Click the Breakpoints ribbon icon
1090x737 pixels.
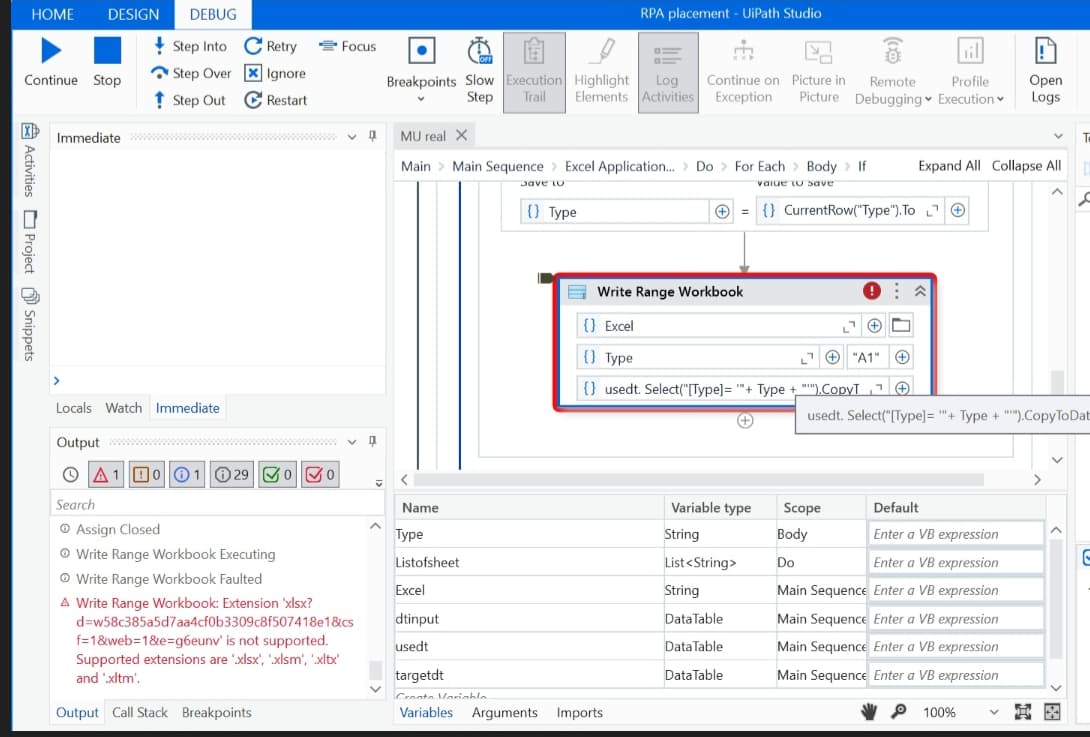coord(421,51)
